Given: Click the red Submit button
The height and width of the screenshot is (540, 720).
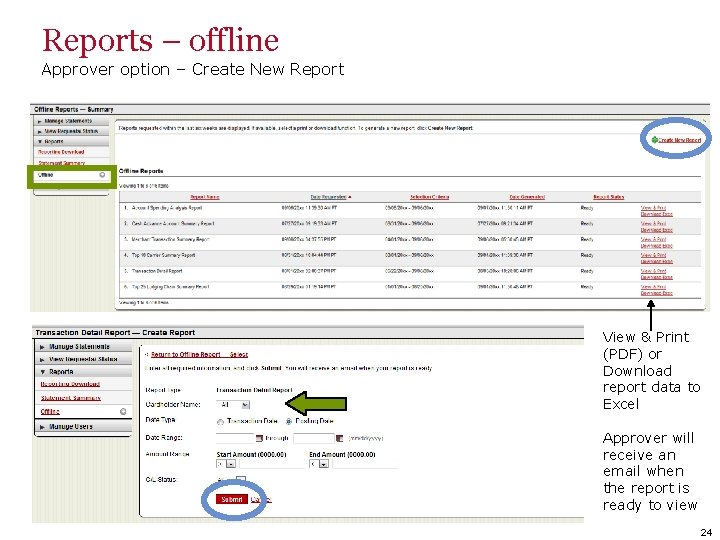Looking at the screenshot, I should [x=232, y=500].
